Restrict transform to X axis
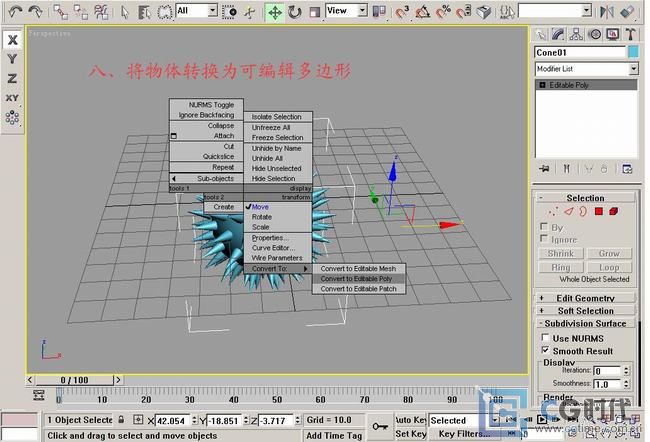The width and height of the screenshot is (650, 442). click(x=13, y=40)
